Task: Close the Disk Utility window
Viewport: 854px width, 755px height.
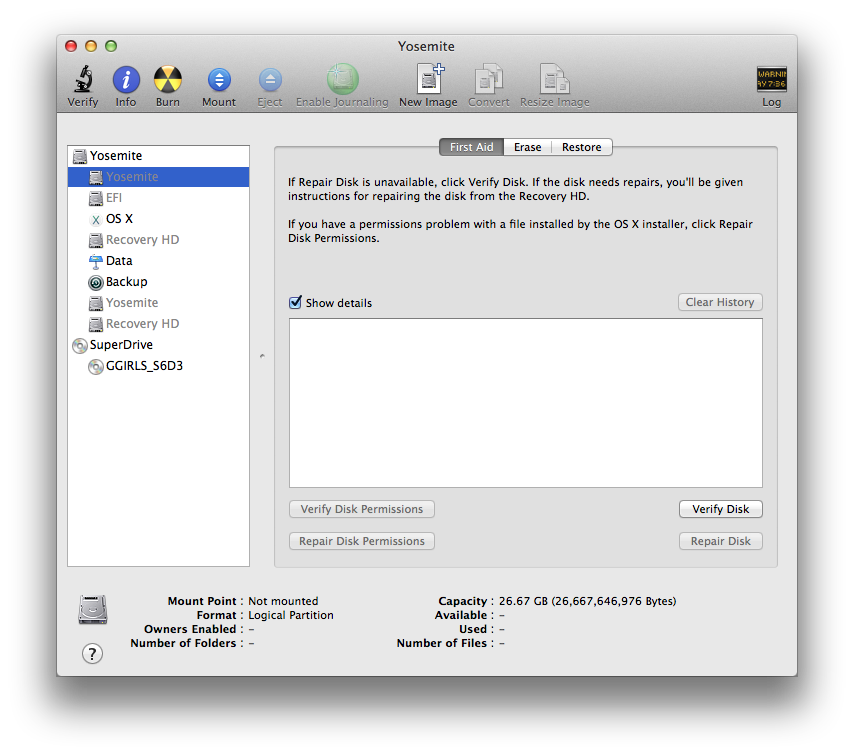Action: [71, 46]
